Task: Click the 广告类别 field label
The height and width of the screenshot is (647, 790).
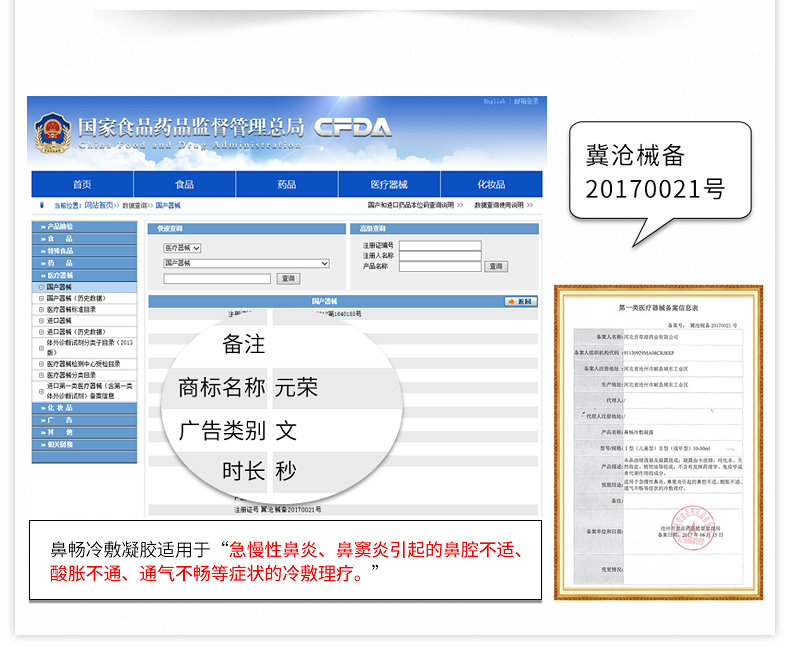Action: (x=222, y=431)
